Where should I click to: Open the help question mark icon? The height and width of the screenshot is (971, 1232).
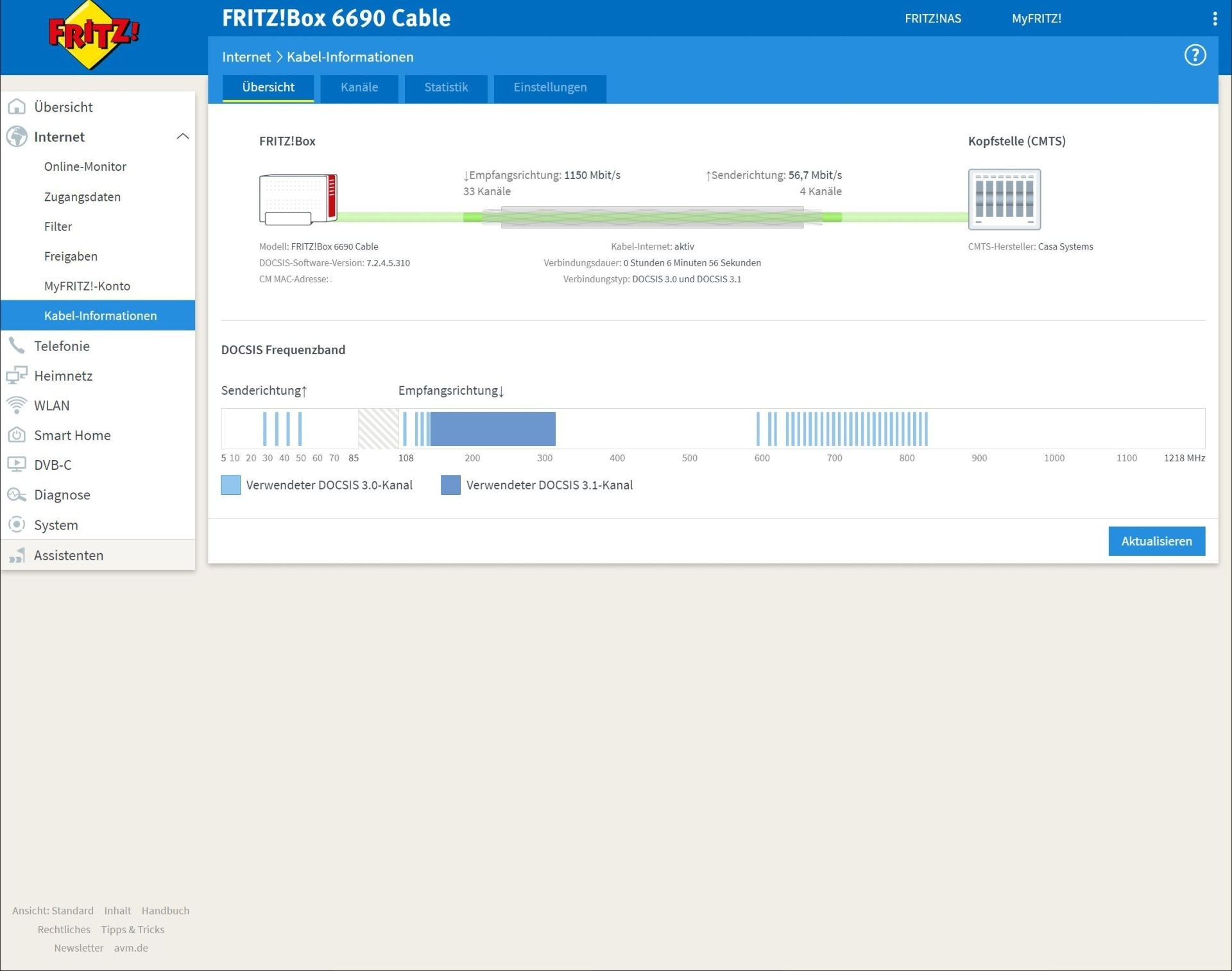pyautogui.click(x=1194, y=55)
